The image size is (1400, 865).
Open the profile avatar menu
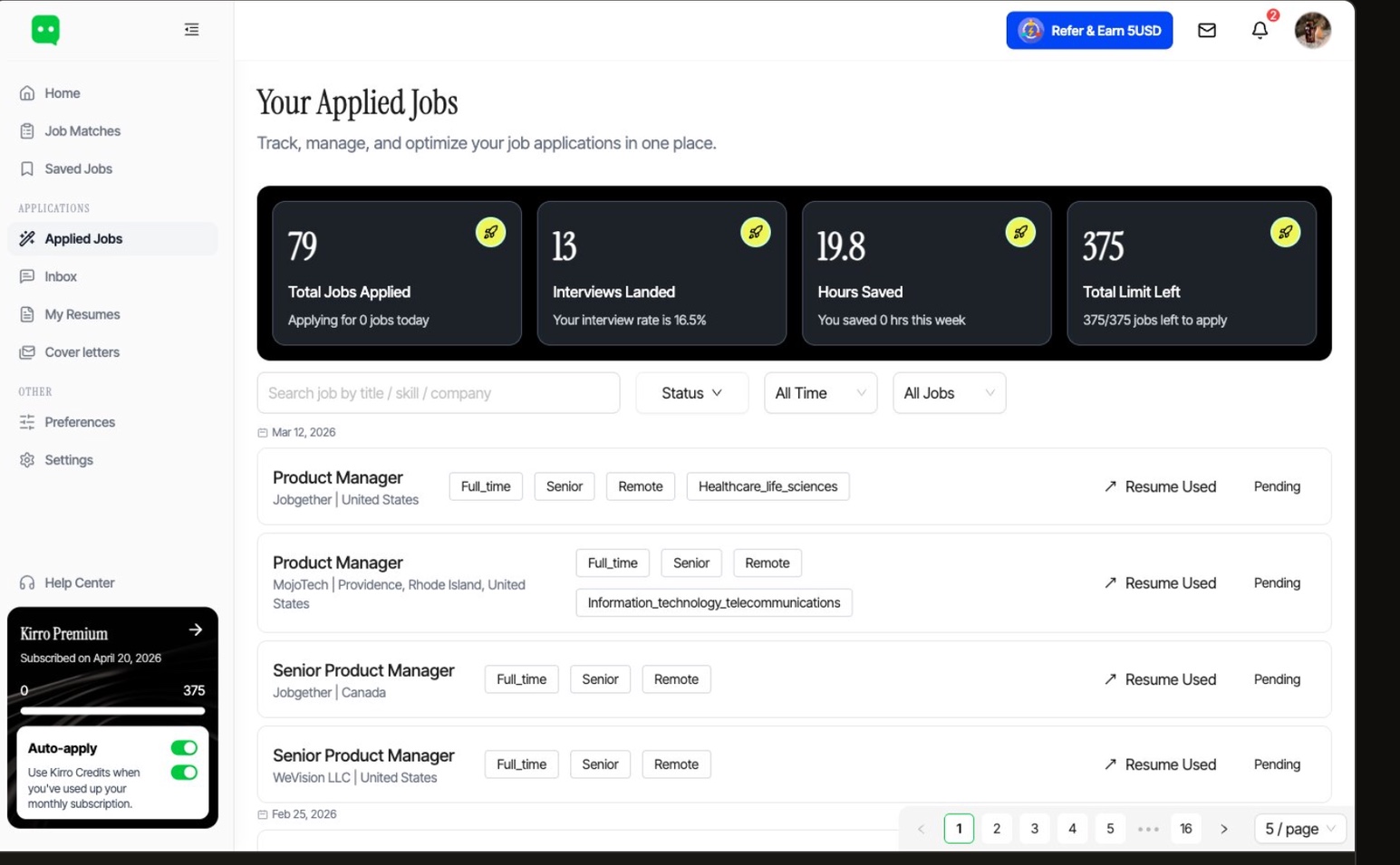[x=1312, y=31]
